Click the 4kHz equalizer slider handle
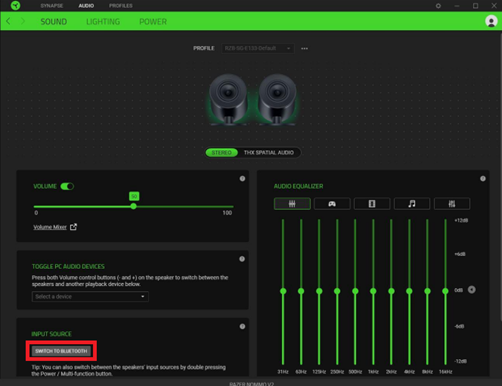Viewport: 502px width, 386px height. pyautogui.click(x=409, y=291)
